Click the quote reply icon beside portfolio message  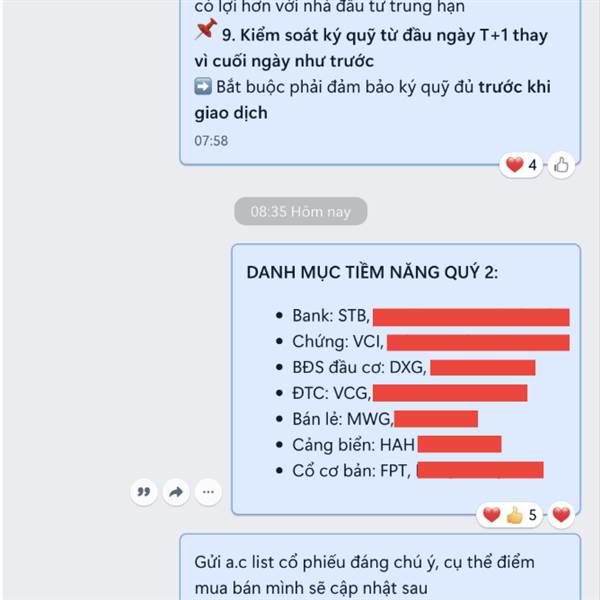[x=143, y=492]
